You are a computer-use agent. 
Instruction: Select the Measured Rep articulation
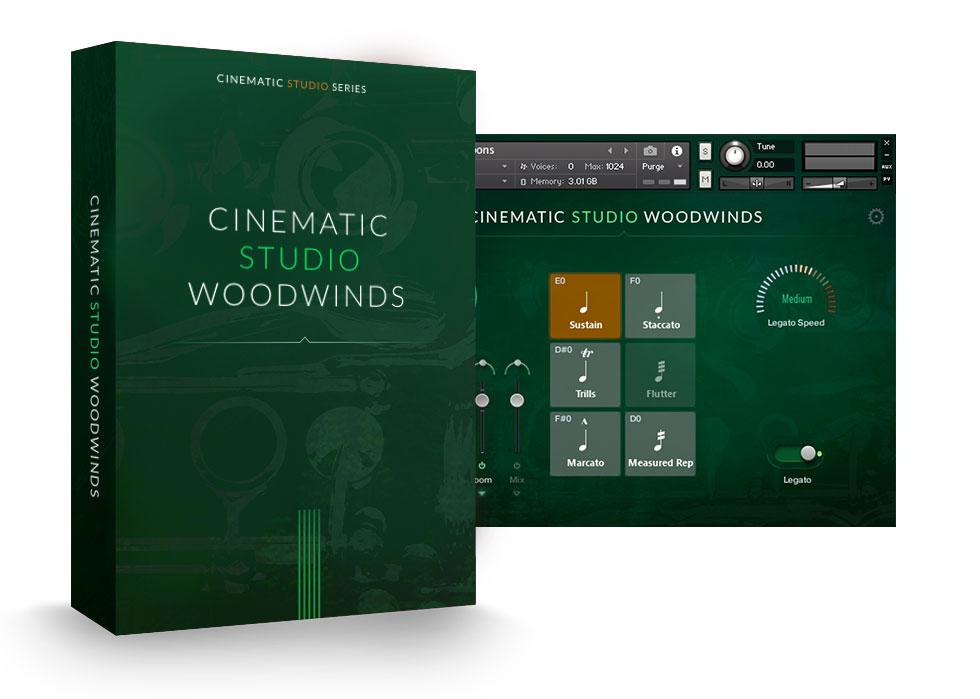tap(660, 443)
